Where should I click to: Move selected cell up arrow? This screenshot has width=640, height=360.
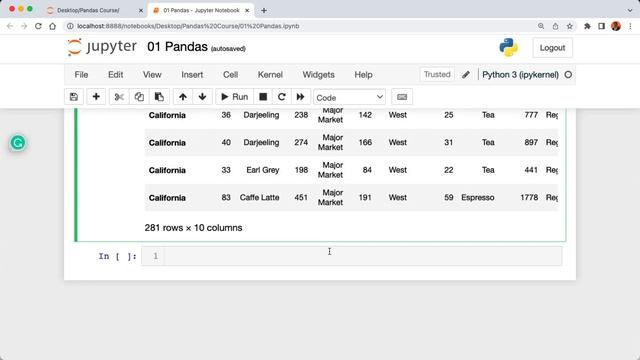coord(182,97)
